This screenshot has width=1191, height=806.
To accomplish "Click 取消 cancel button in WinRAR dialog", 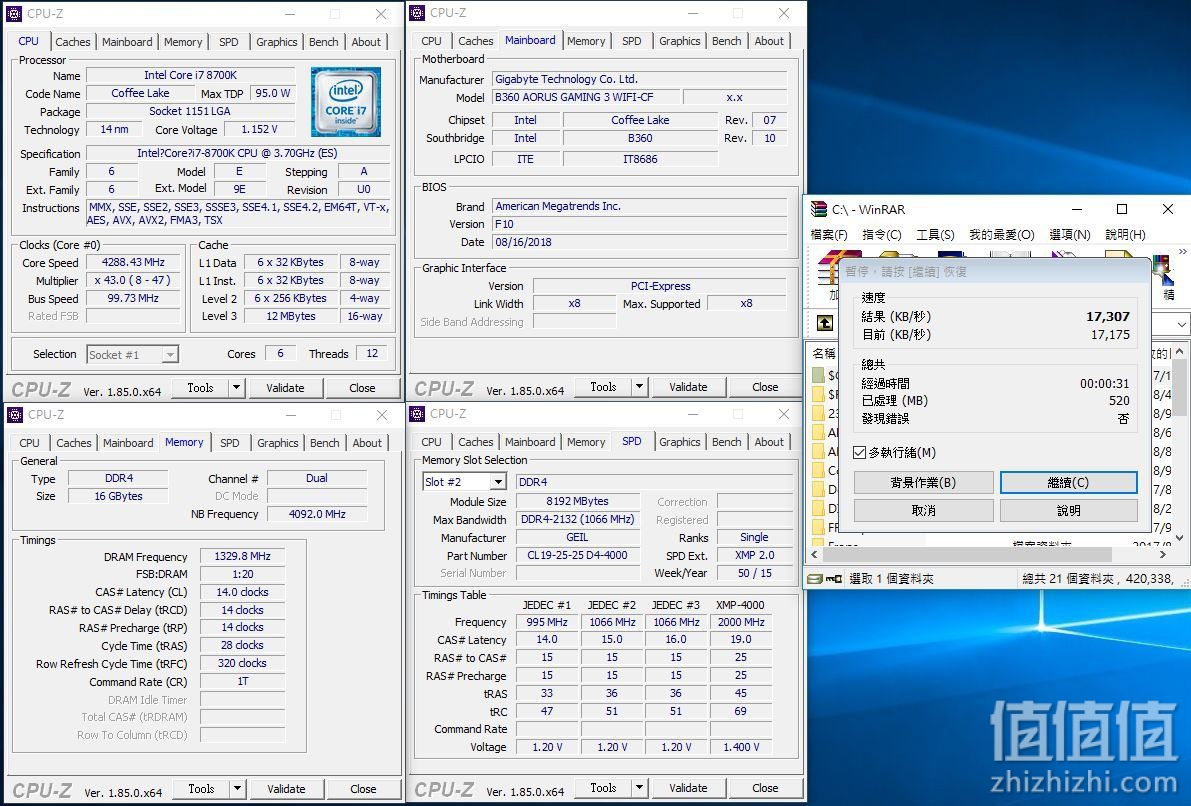I will point(924,510).
